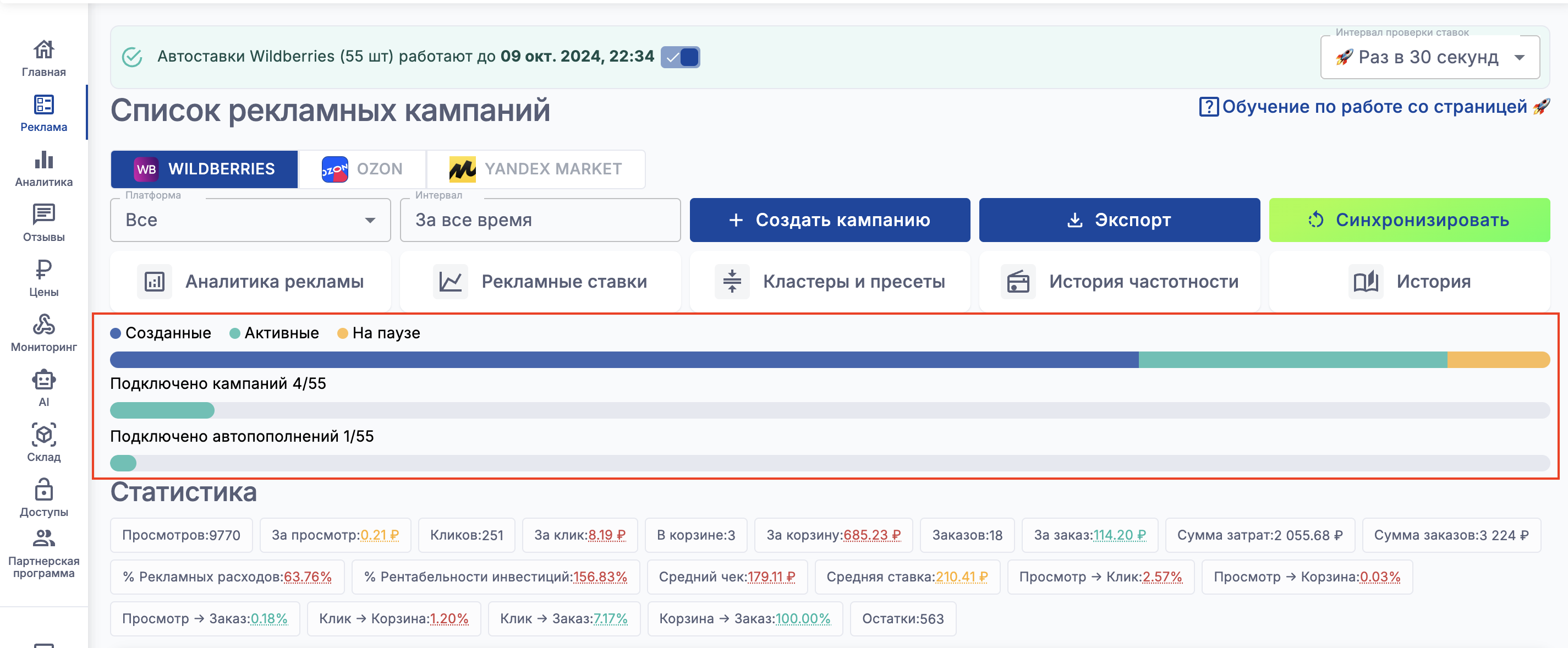Click the campaigns connected progress bar

pyautogui.click(x=829, y=410)
